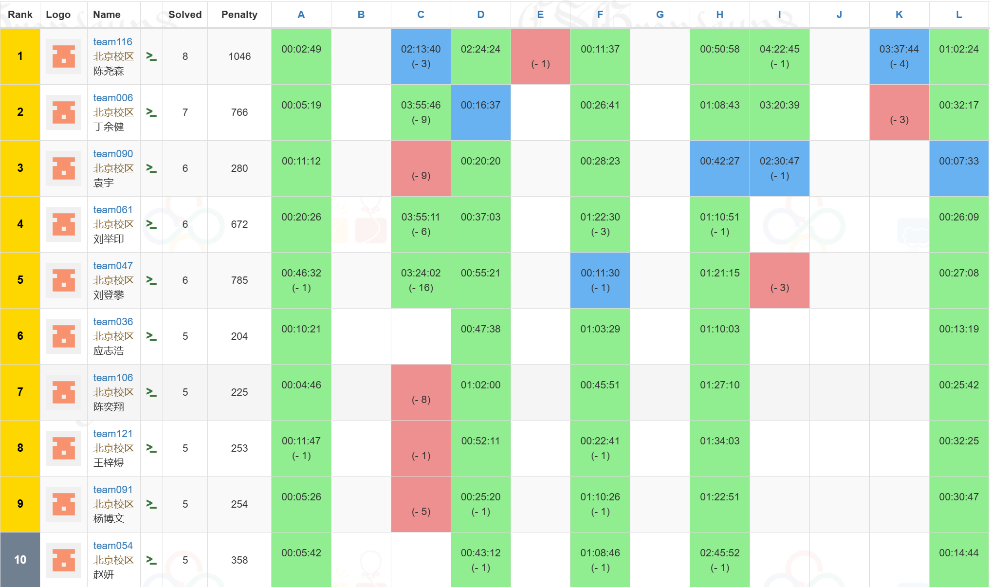Click the problem H column header
Viewport: 990px width, 587px height.
720,15
